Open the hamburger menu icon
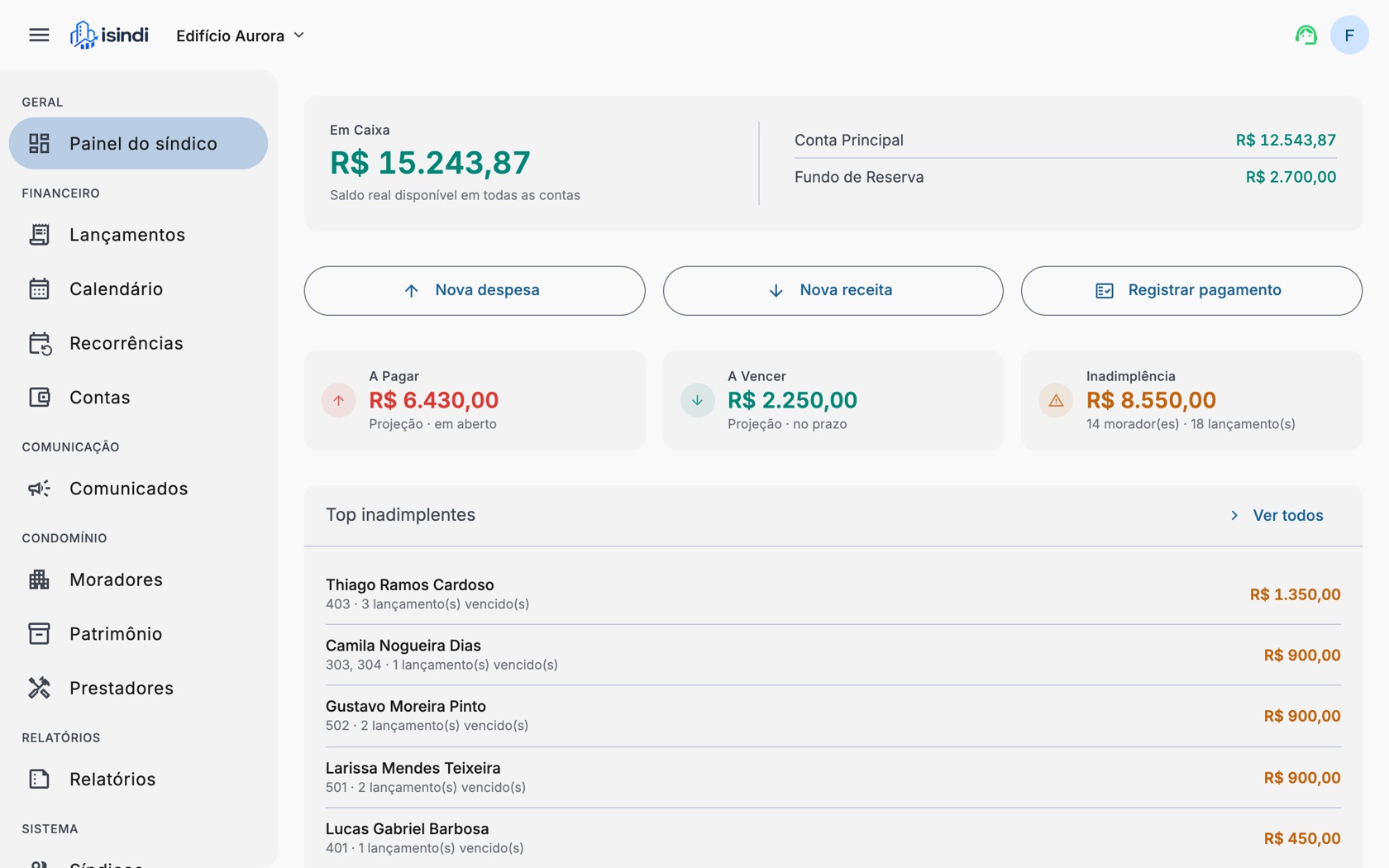Image resolution: width=1389 pixels, height=868 pixels. (x=39, y=35)
